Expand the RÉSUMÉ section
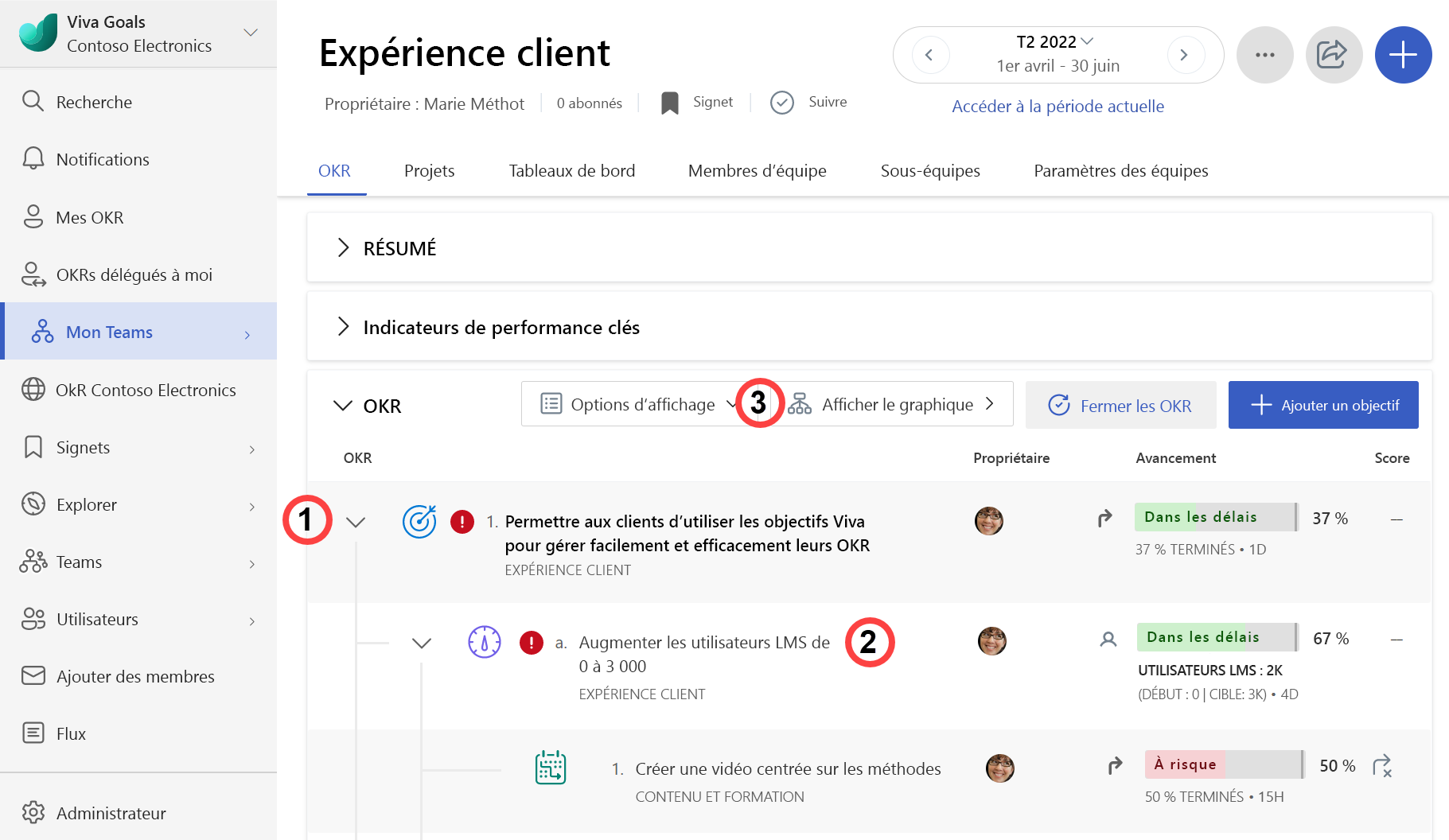This screenshot has width=1449, height=840. [x=343, y=247]
